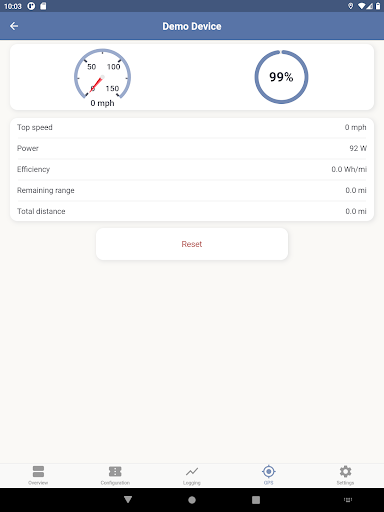Select the Top speed row
This screenshot has width=384, height=512.
tap(192, 127)
